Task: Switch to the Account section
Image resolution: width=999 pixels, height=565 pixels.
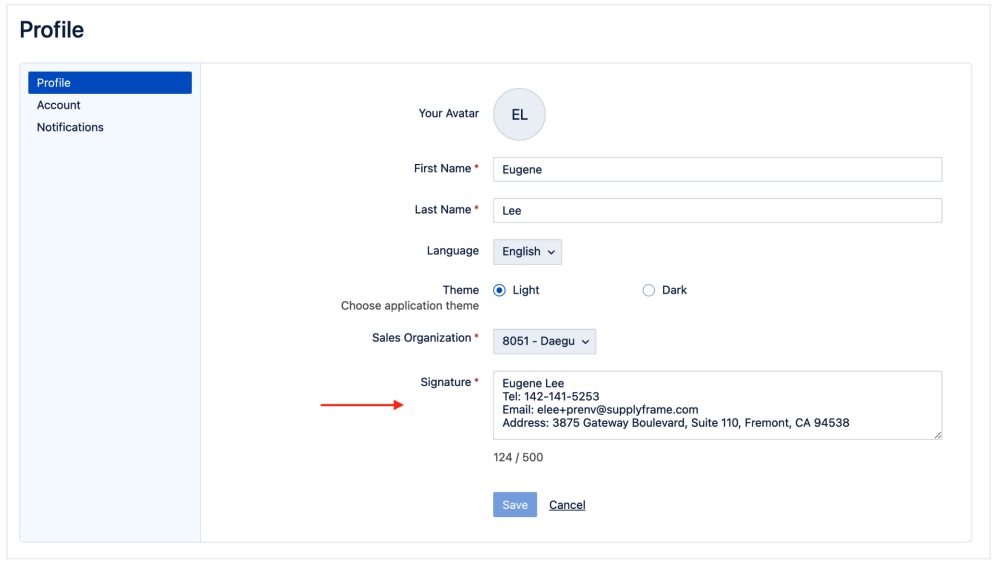Action: 59,105
